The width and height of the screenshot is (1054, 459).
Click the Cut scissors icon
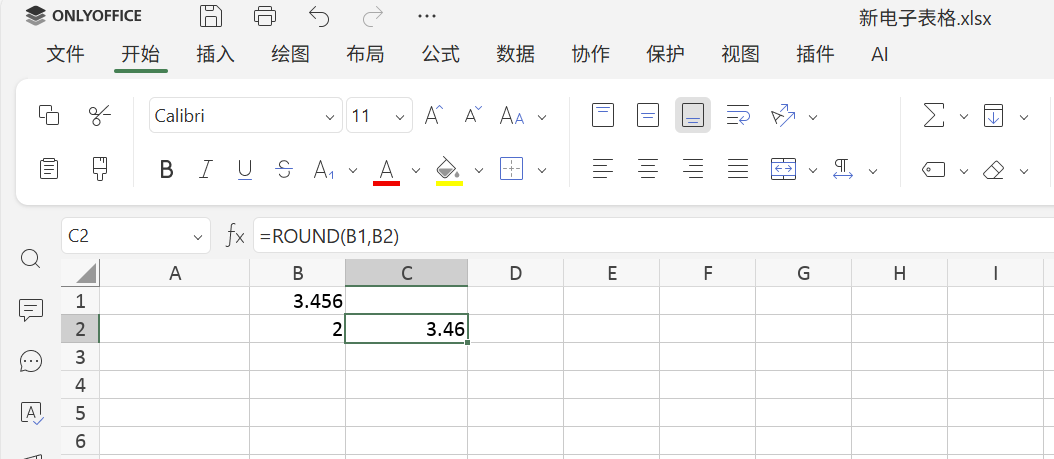tap(100, 115)
